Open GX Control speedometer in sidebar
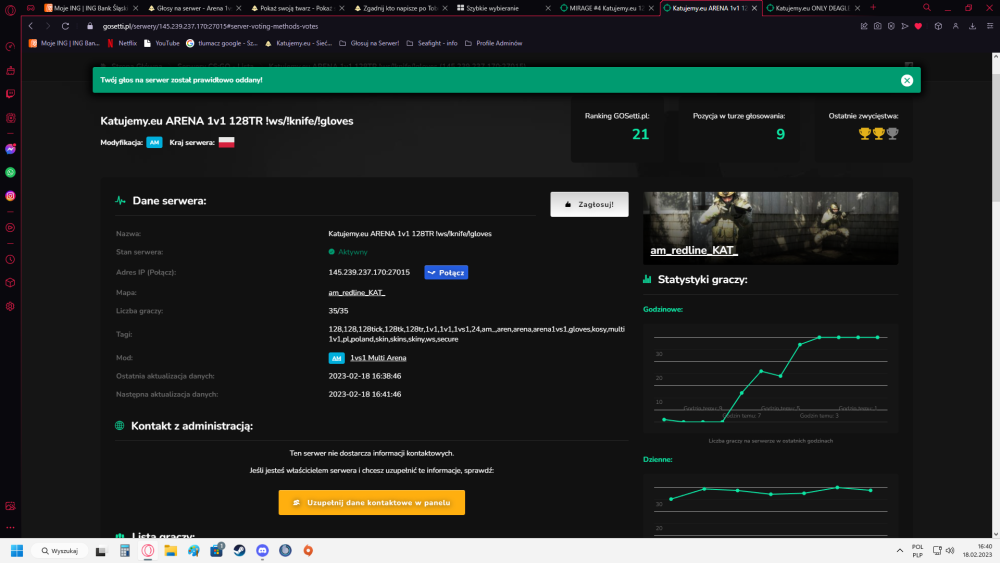 coord(10,47)
